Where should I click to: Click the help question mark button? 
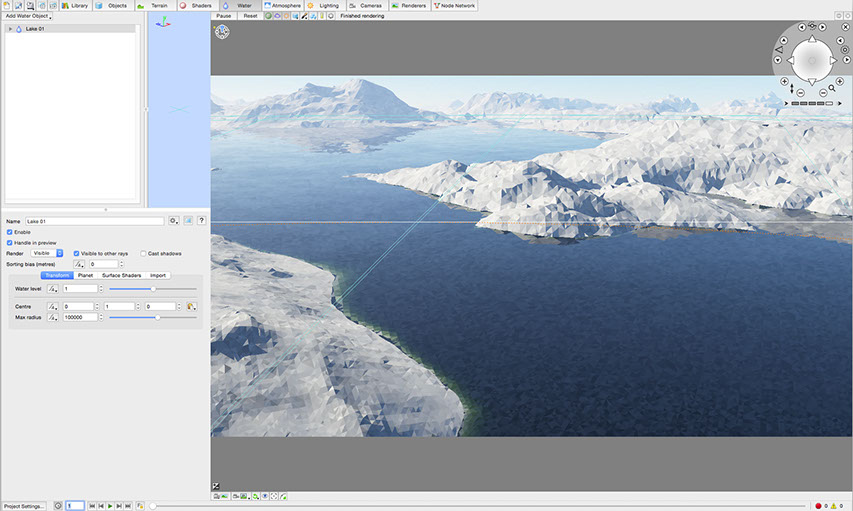(x=201, y=220)
